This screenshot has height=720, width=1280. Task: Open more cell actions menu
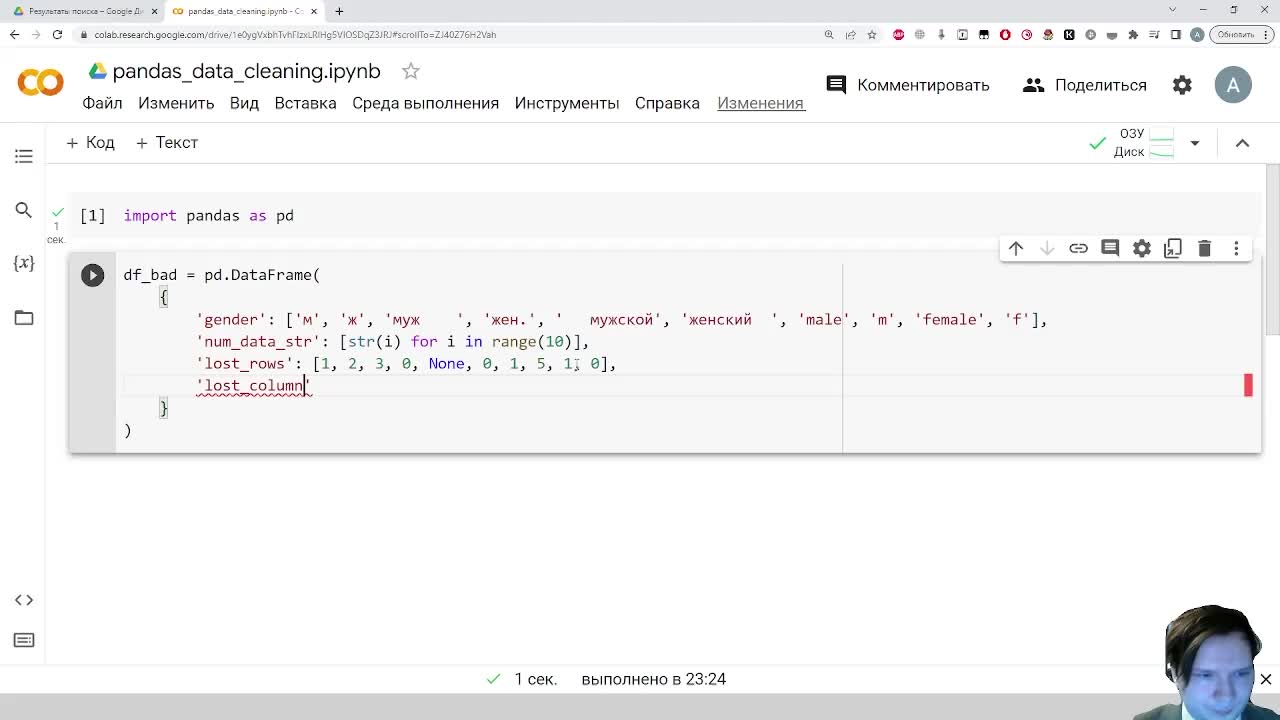pyautogui.click(x=1236, y=248)
